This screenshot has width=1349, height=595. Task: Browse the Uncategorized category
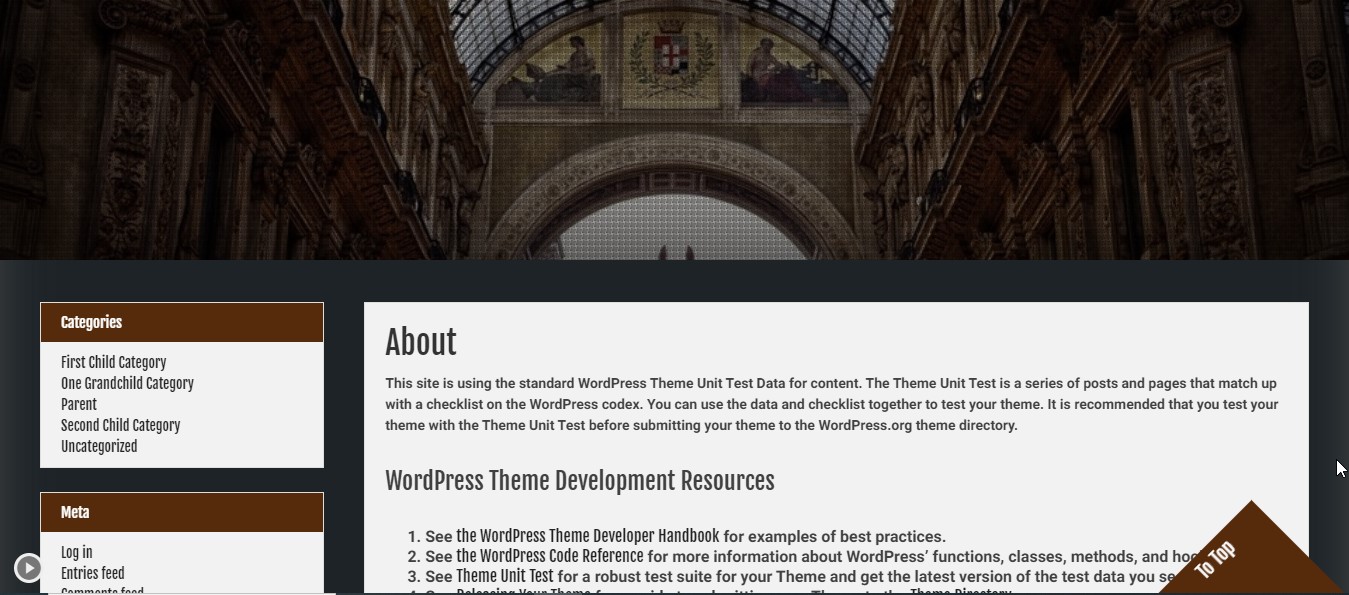tap(99, 446)
